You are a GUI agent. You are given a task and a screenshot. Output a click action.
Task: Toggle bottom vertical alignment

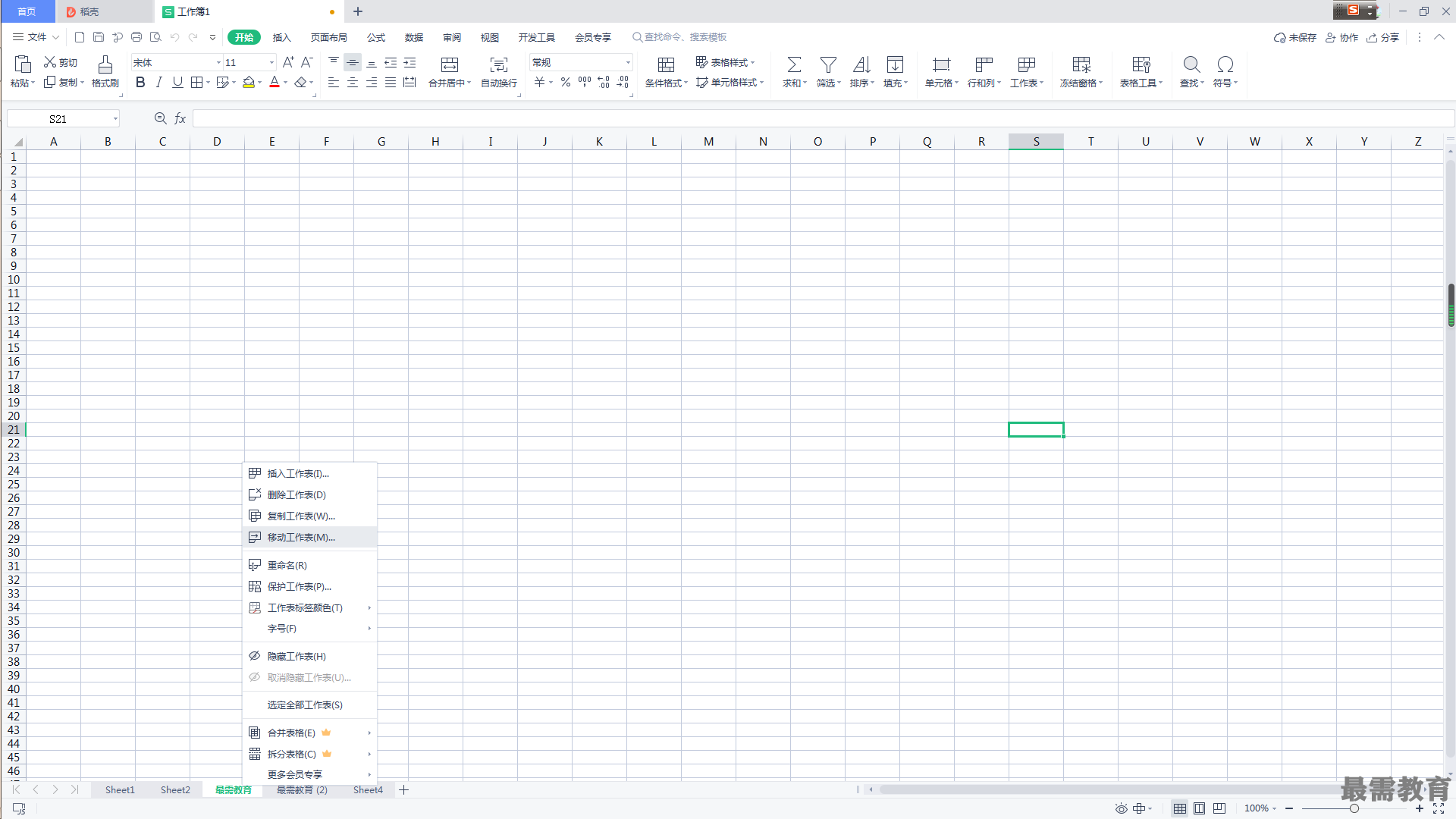click(372, 62)
